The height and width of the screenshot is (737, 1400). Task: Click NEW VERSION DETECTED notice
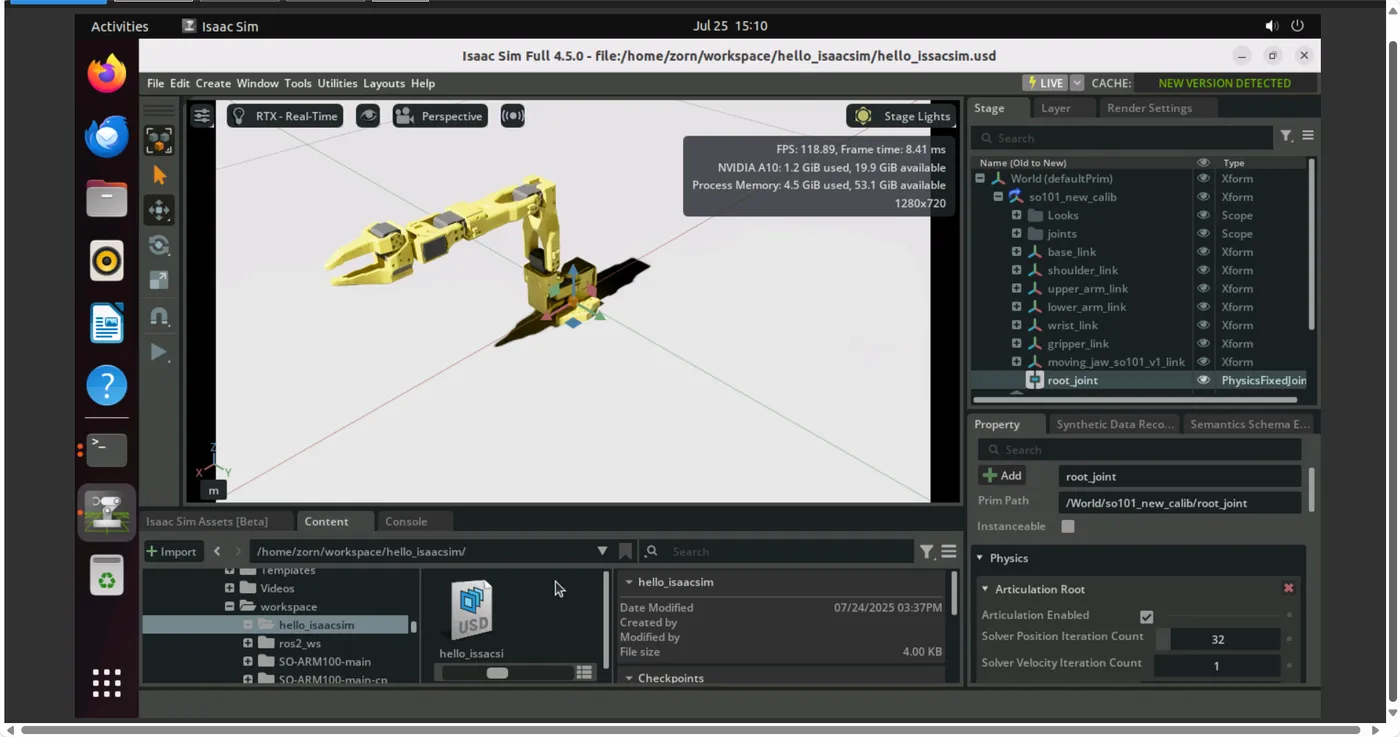[1224, 83]
